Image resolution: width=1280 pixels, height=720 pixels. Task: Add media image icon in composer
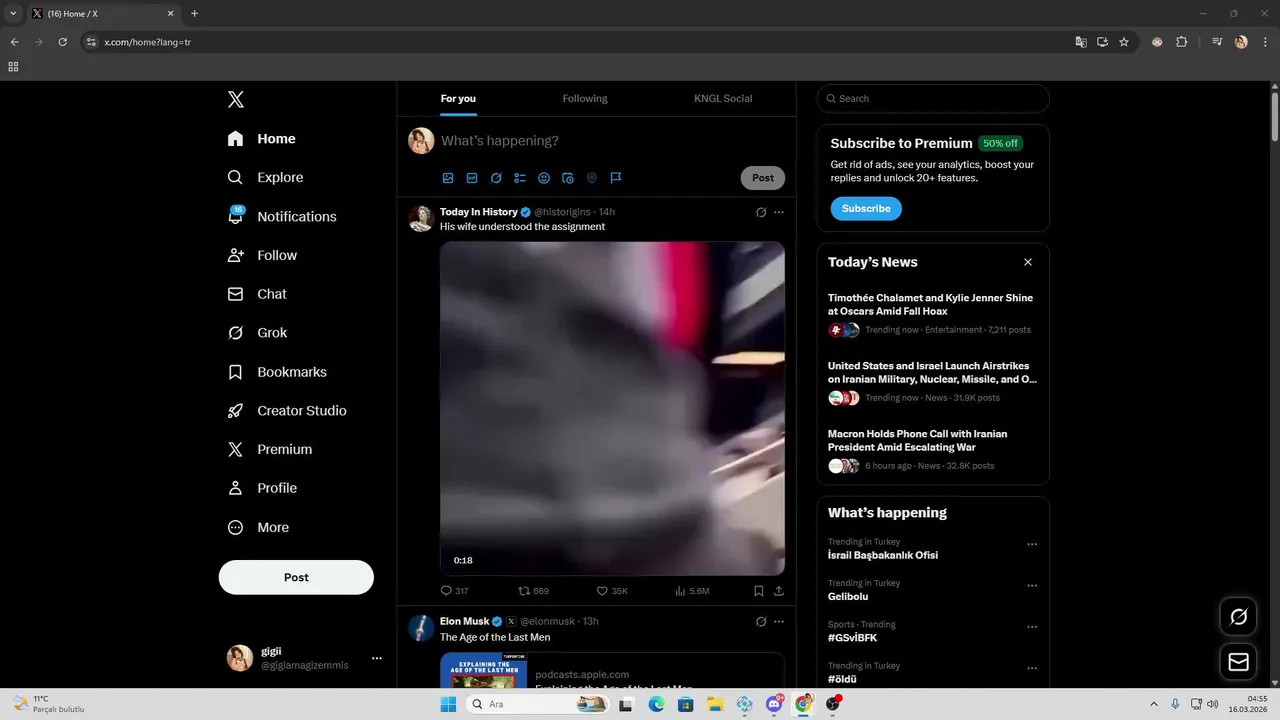pos(448,178)
